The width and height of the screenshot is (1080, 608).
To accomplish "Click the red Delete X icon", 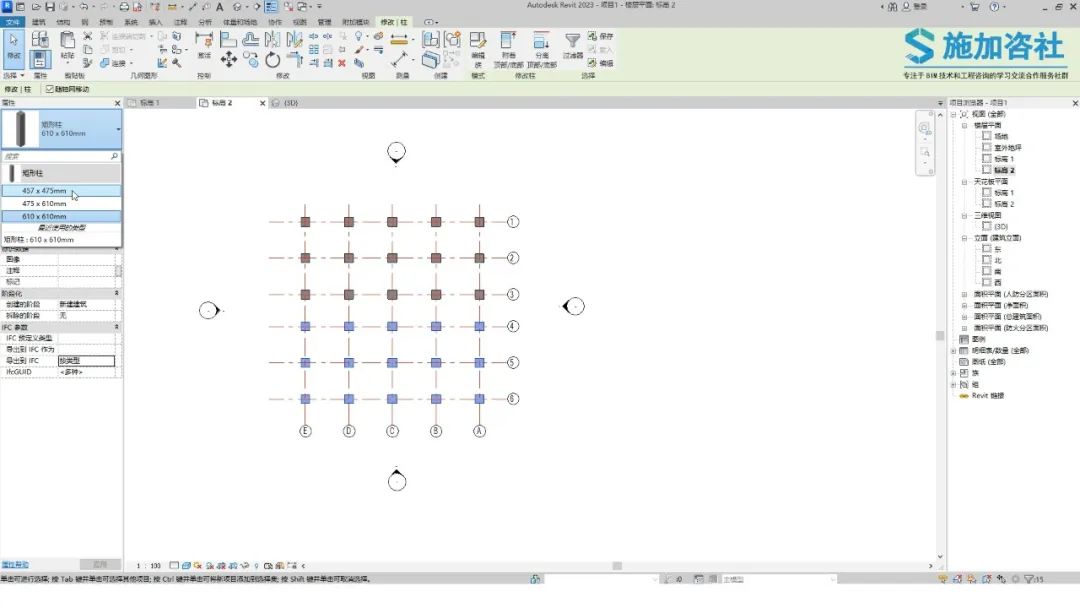I will pyautogui.click(x=342, y=63).
